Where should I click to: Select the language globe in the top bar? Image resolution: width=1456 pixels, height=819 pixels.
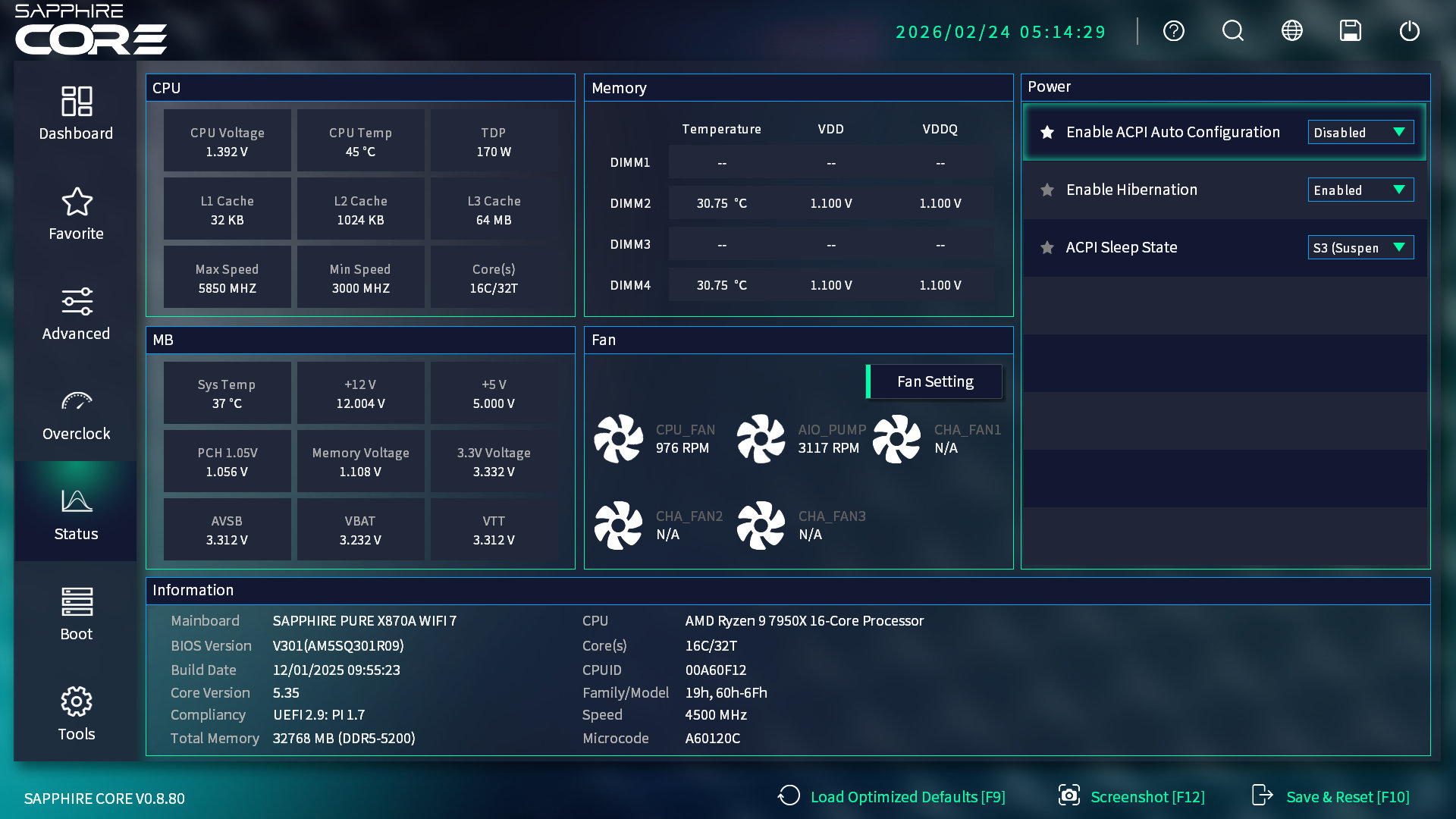point(1291,31)
